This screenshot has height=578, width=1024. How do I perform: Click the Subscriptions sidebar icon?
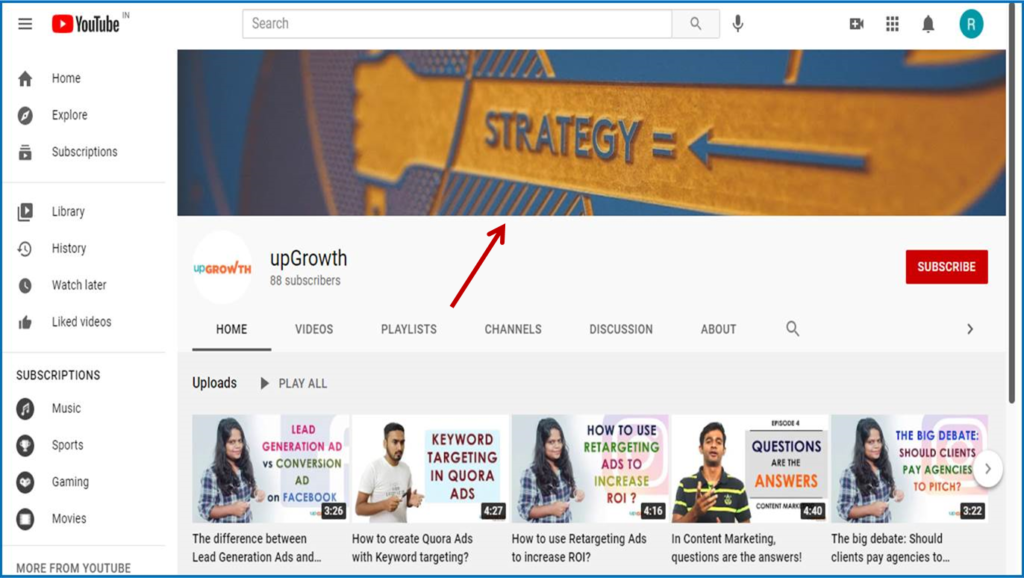(x=25, y=153)
